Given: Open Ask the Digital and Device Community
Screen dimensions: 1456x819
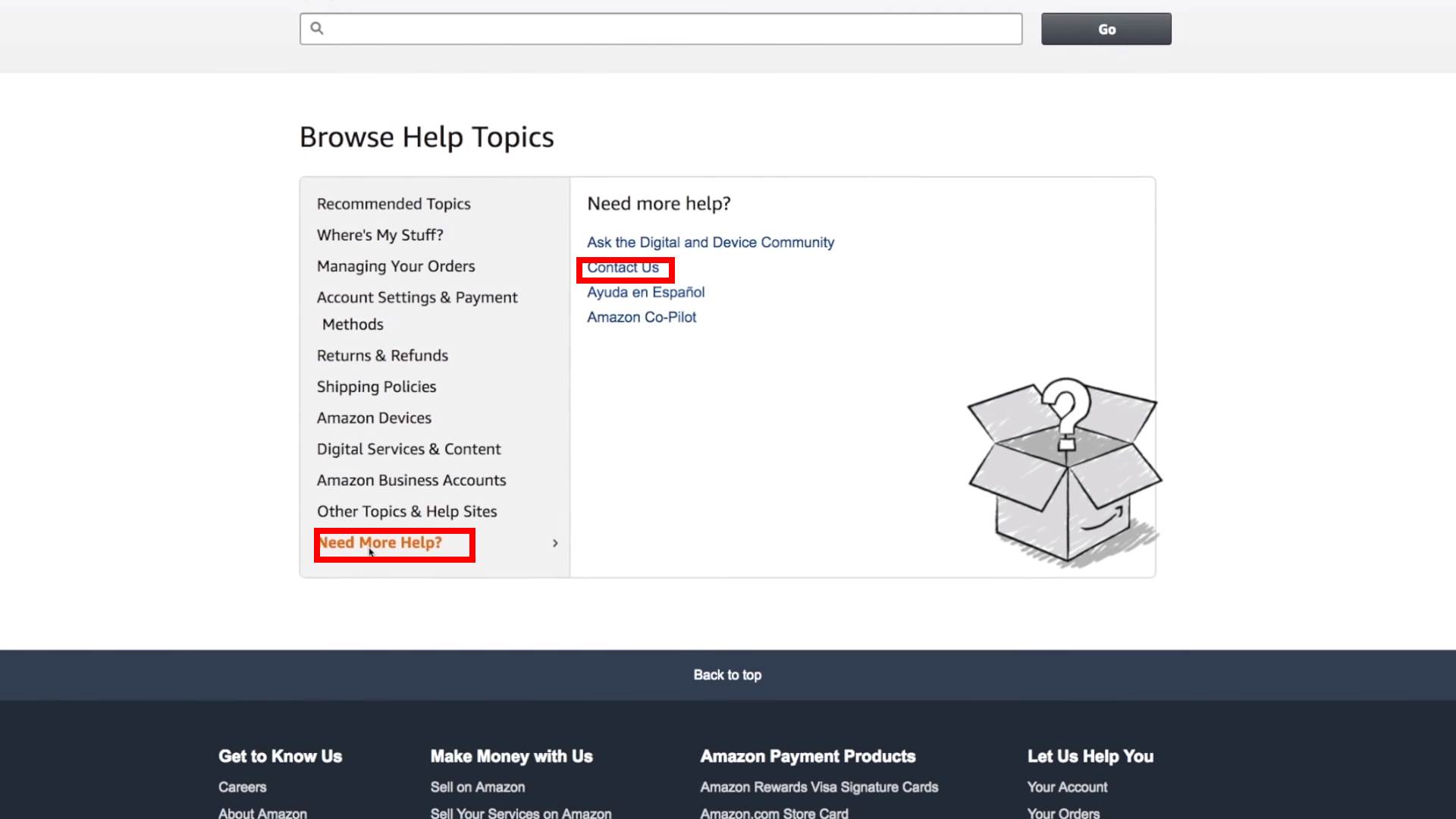Looking at the screenshot, I should pos(710,243).
